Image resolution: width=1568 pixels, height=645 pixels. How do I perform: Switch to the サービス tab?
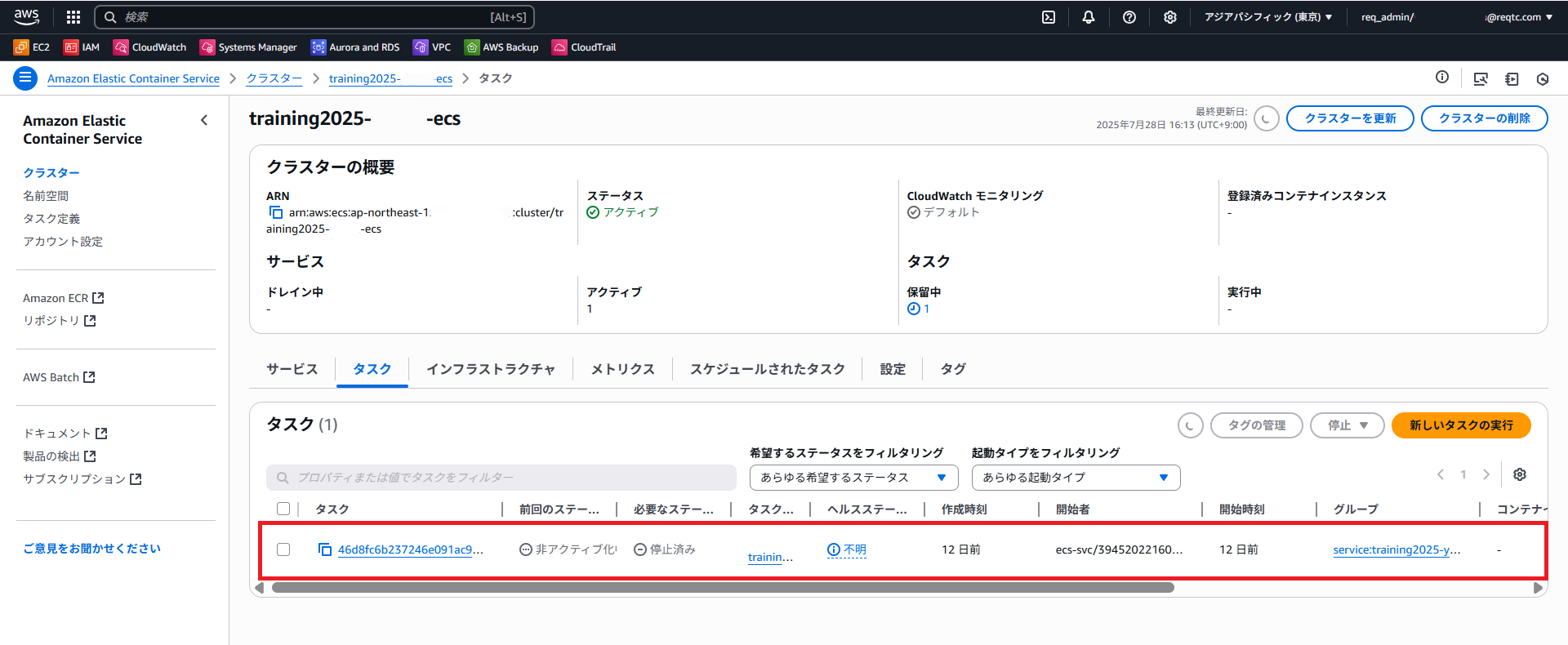(292, 369)
